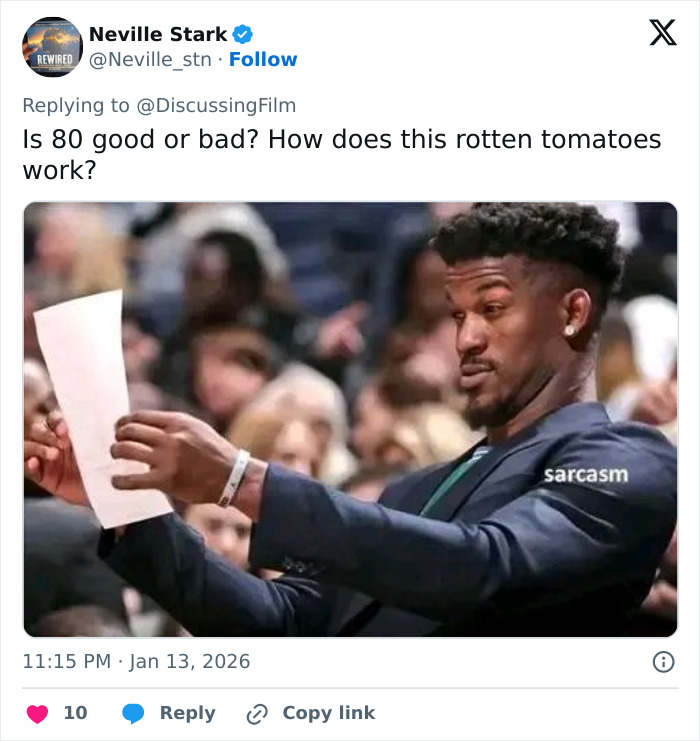The width and height of the screenshot is (700, 741).
Task: Click the blue reply speech bubble icon
Action: [x=134, y=713]
